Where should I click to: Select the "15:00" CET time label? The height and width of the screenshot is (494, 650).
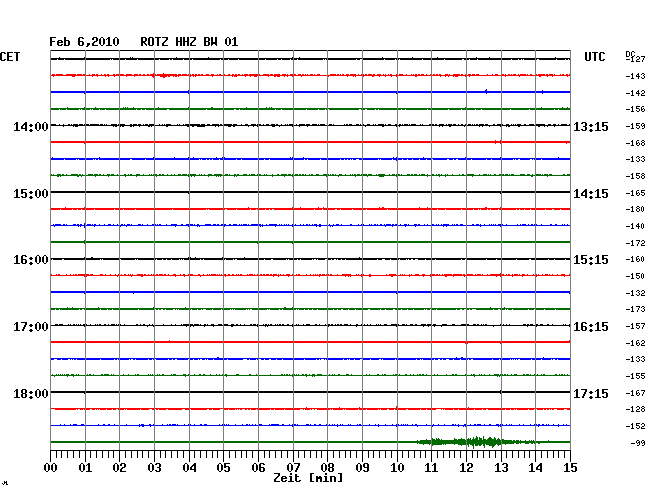[x=31, y=194]
